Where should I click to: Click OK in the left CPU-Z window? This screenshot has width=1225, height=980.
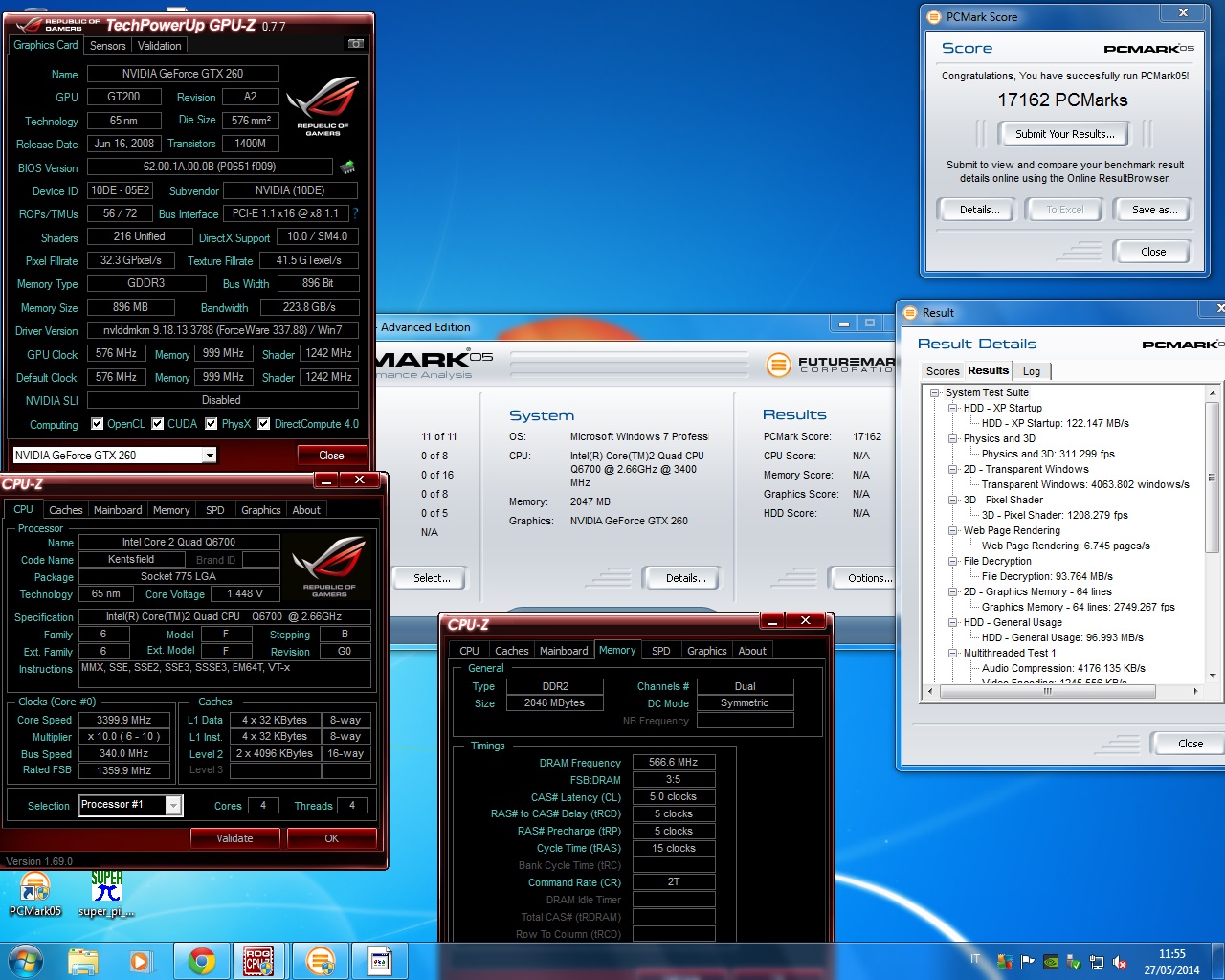tap(331, 838)
